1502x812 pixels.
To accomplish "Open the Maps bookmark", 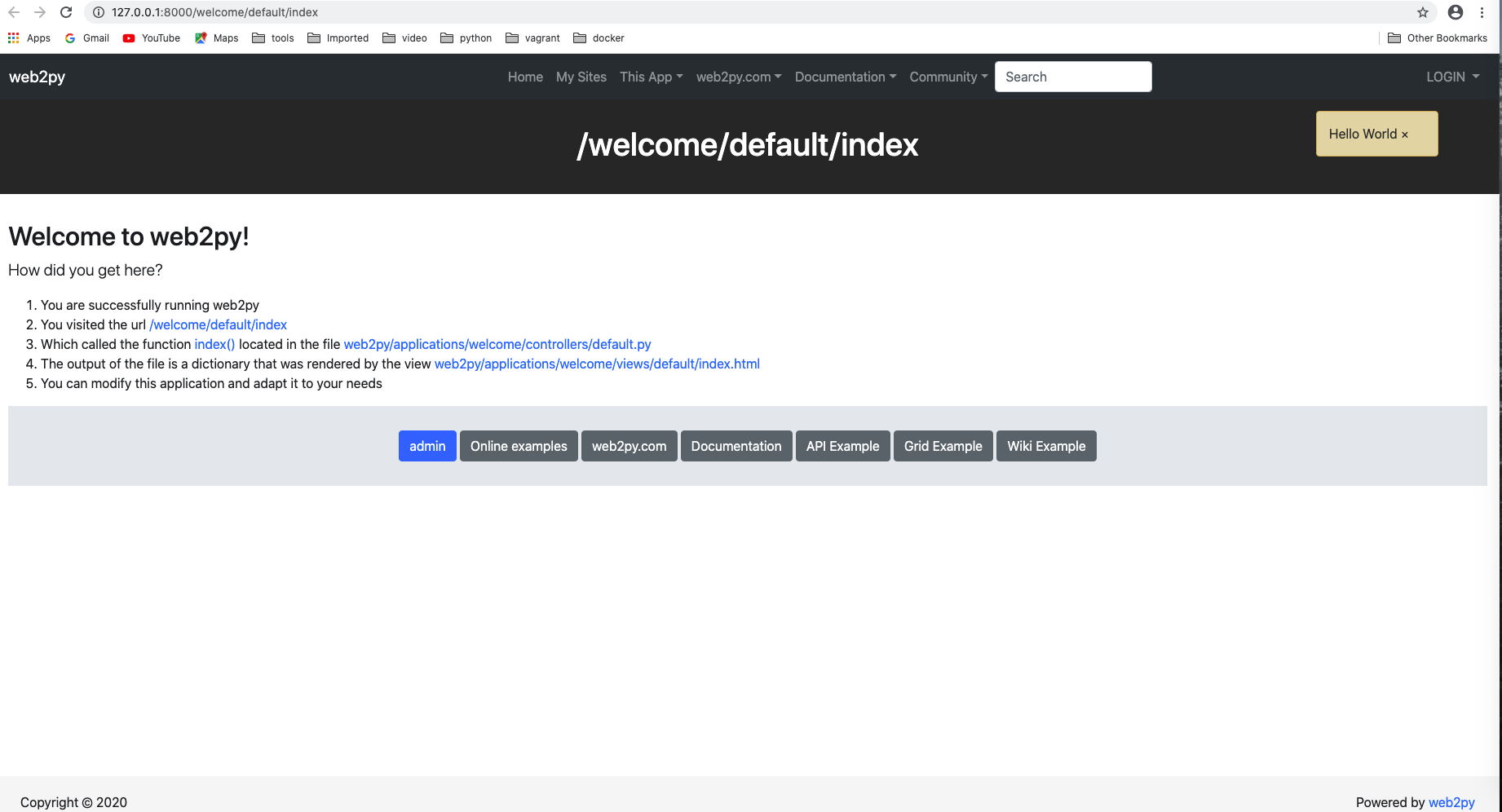I will click(x=217, y=38).
